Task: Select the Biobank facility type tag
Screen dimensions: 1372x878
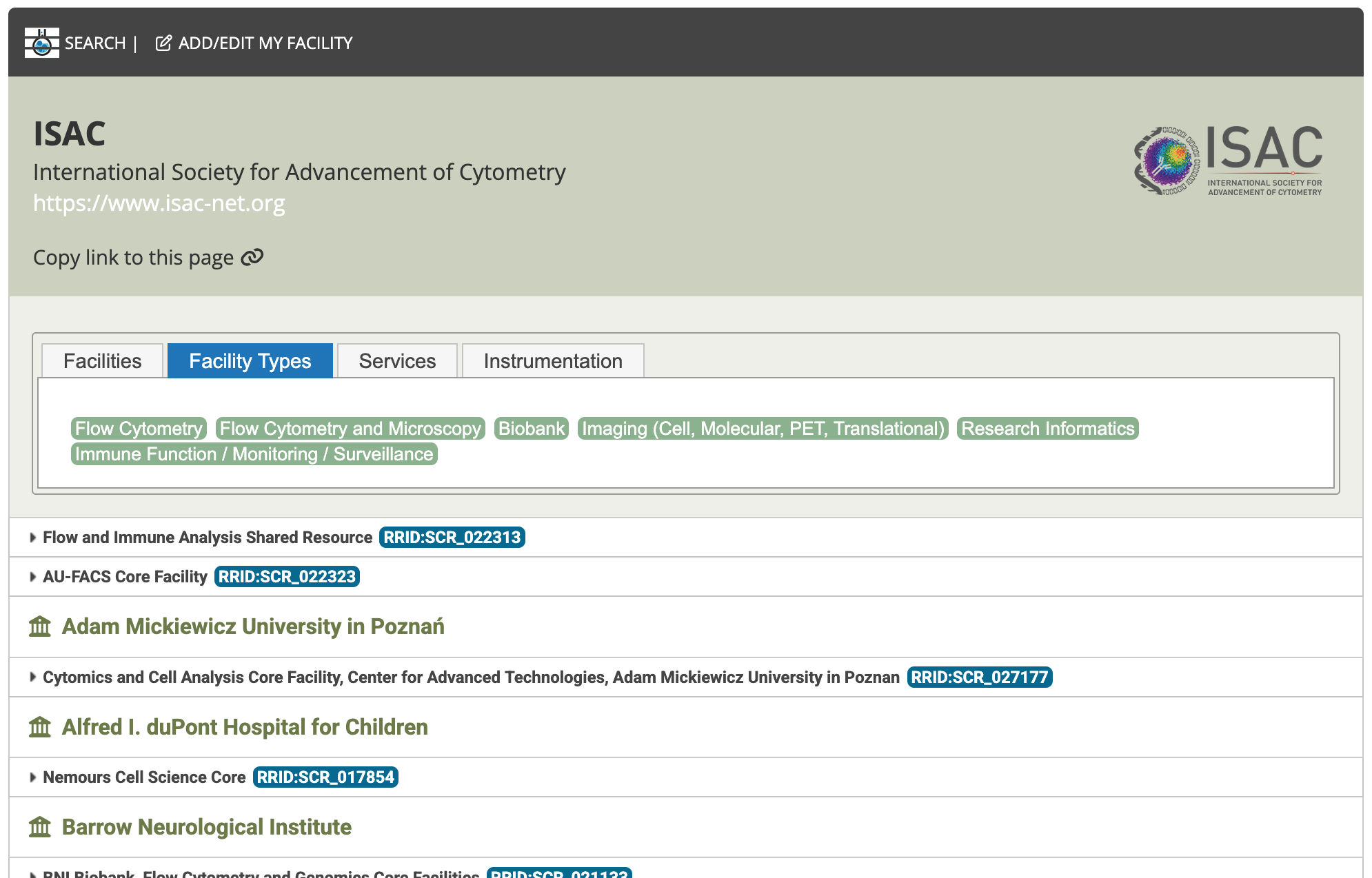Action: point(531,429)
